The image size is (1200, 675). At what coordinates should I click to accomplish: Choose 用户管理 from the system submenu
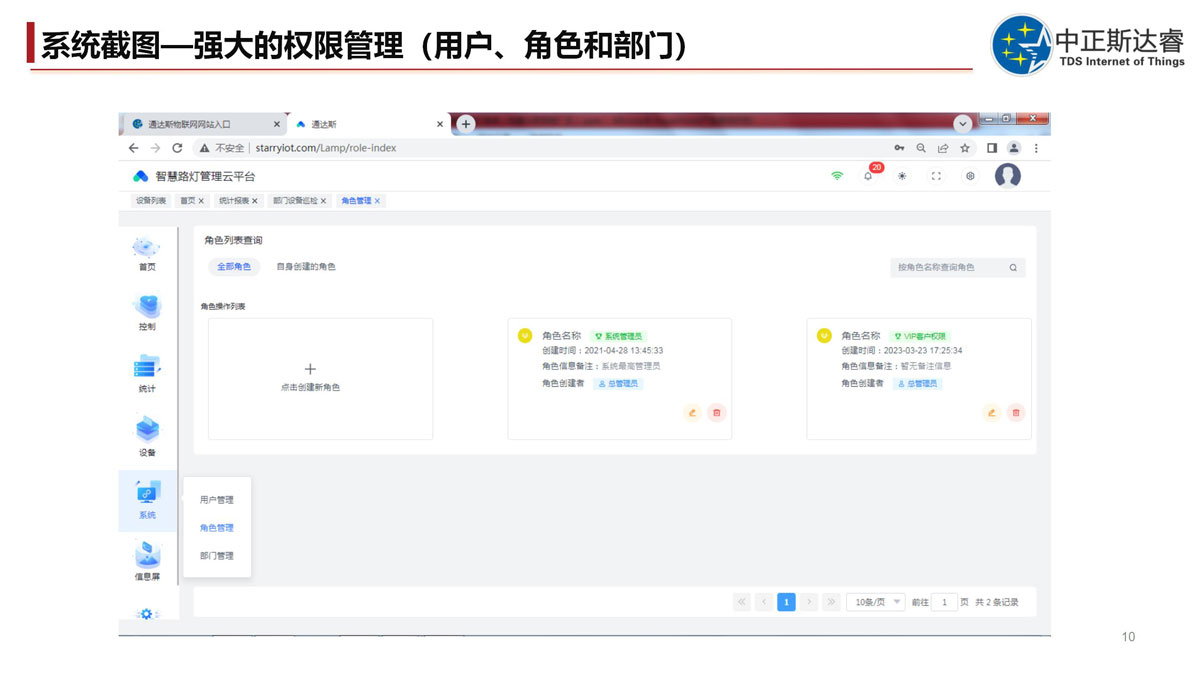pyautogui.click(x=217, y=500)
